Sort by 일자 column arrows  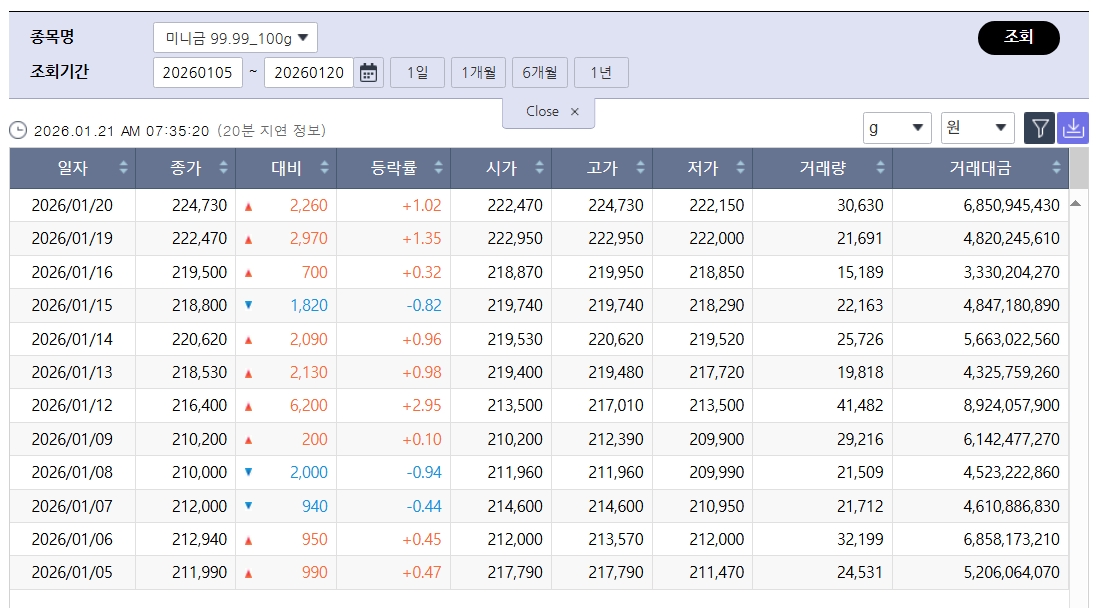(x=124, y=169)
